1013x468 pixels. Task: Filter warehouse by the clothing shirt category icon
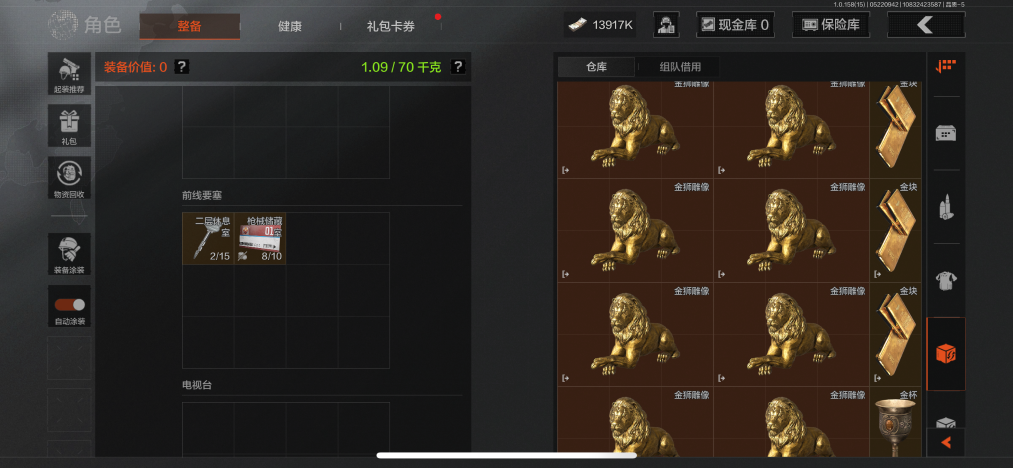(946, 281)
